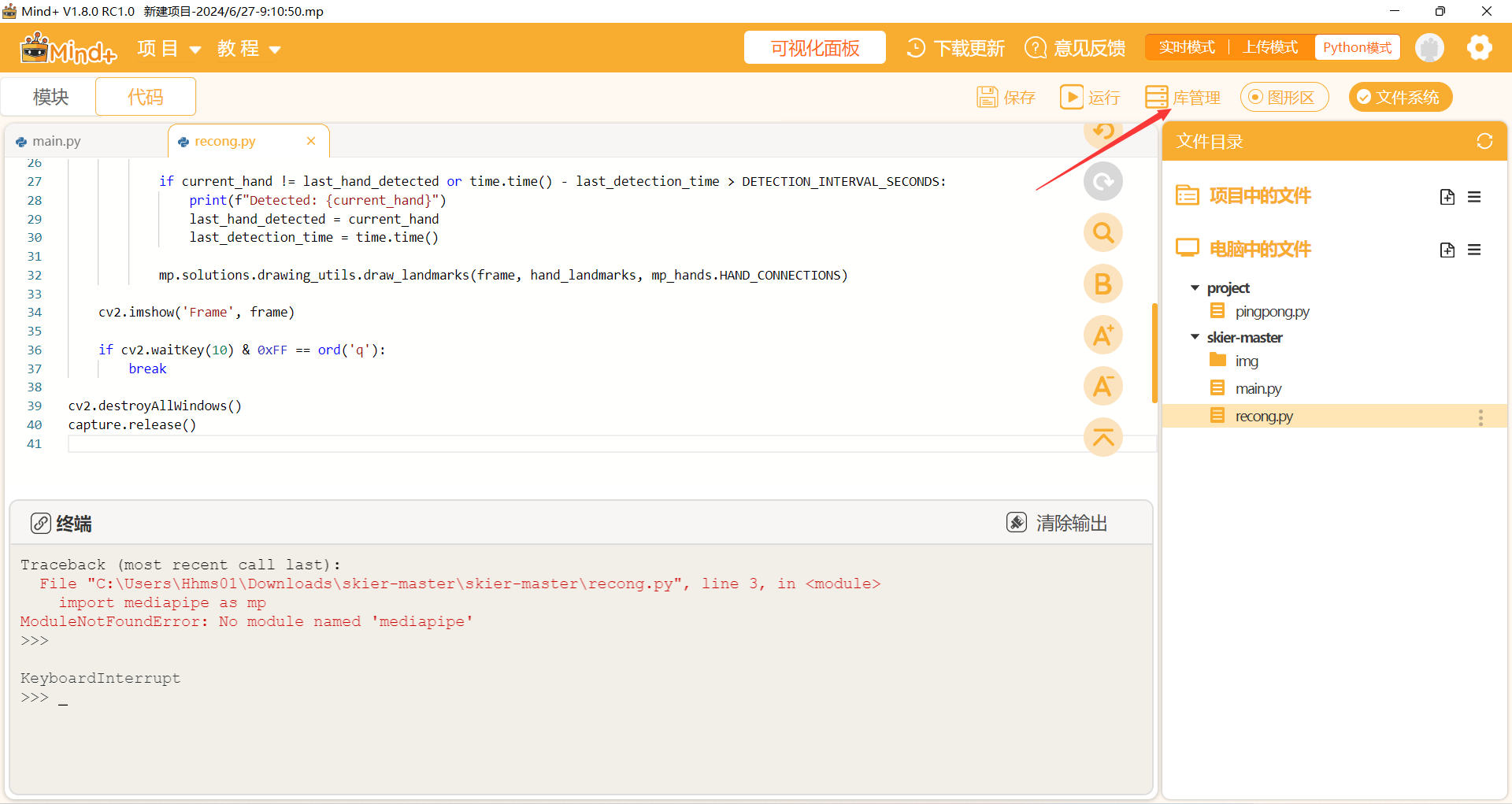Click the Mind+ logo icon

click(69, 49)
